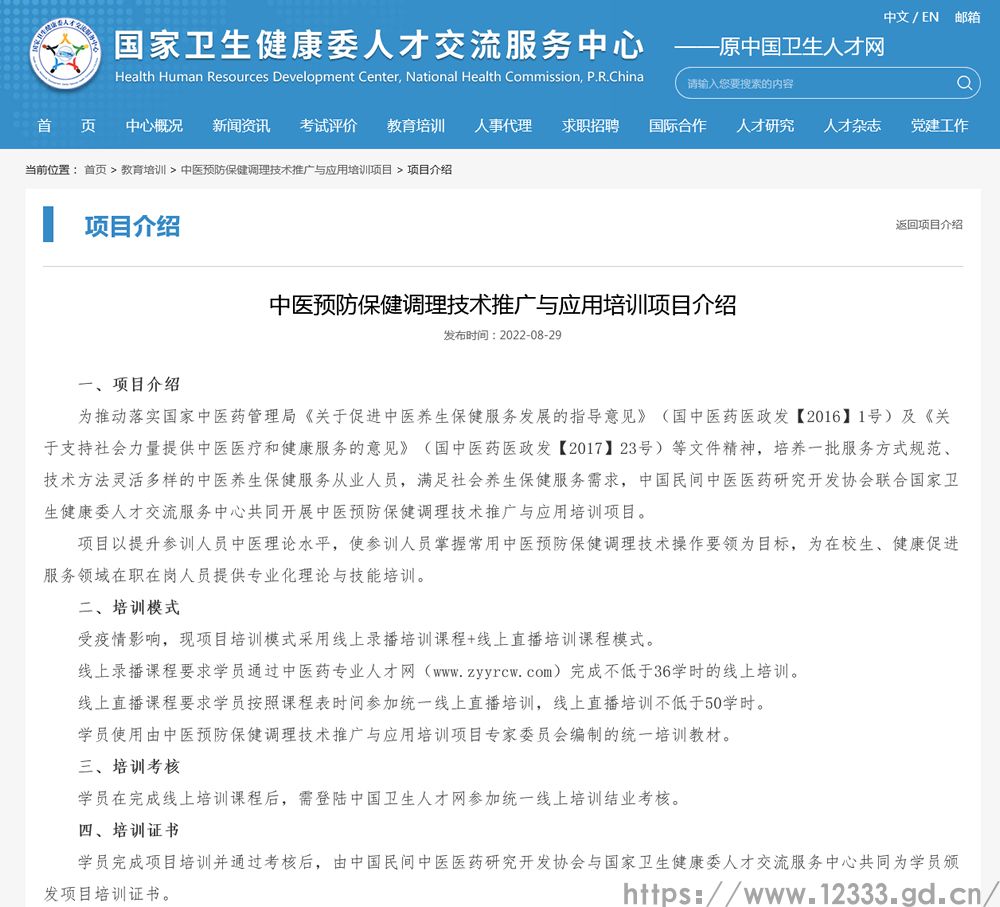Open the 教育培训 menu item
This screenshot has height=907, width=1000.
[416, 126]
